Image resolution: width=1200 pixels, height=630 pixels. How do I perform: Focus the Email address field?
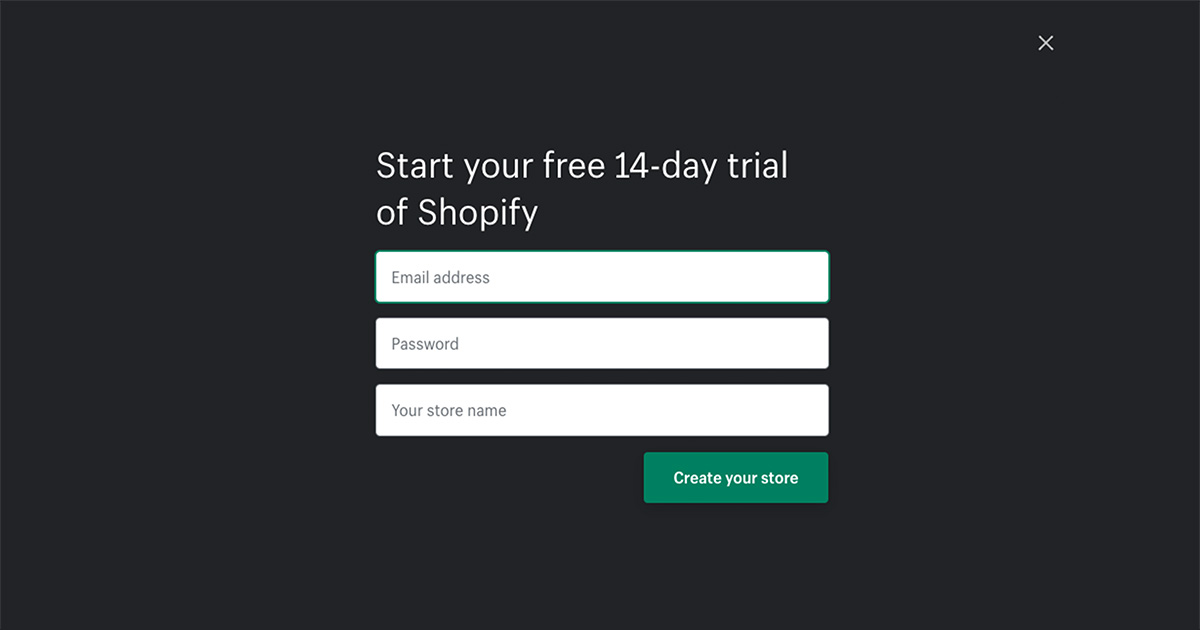[602, 277]
